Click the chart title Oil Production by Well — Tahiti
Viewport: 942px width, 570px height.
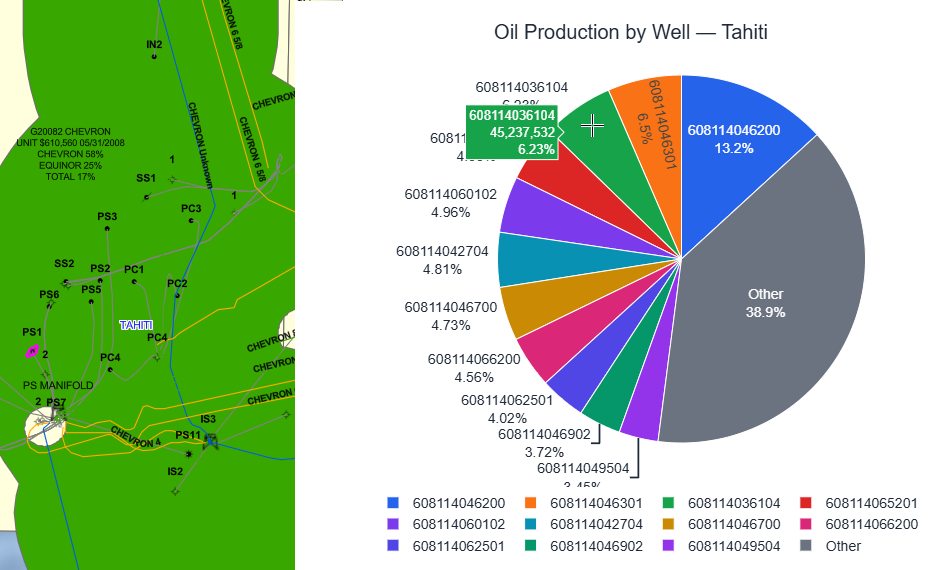pyautogui.click(x=631, y=32)
